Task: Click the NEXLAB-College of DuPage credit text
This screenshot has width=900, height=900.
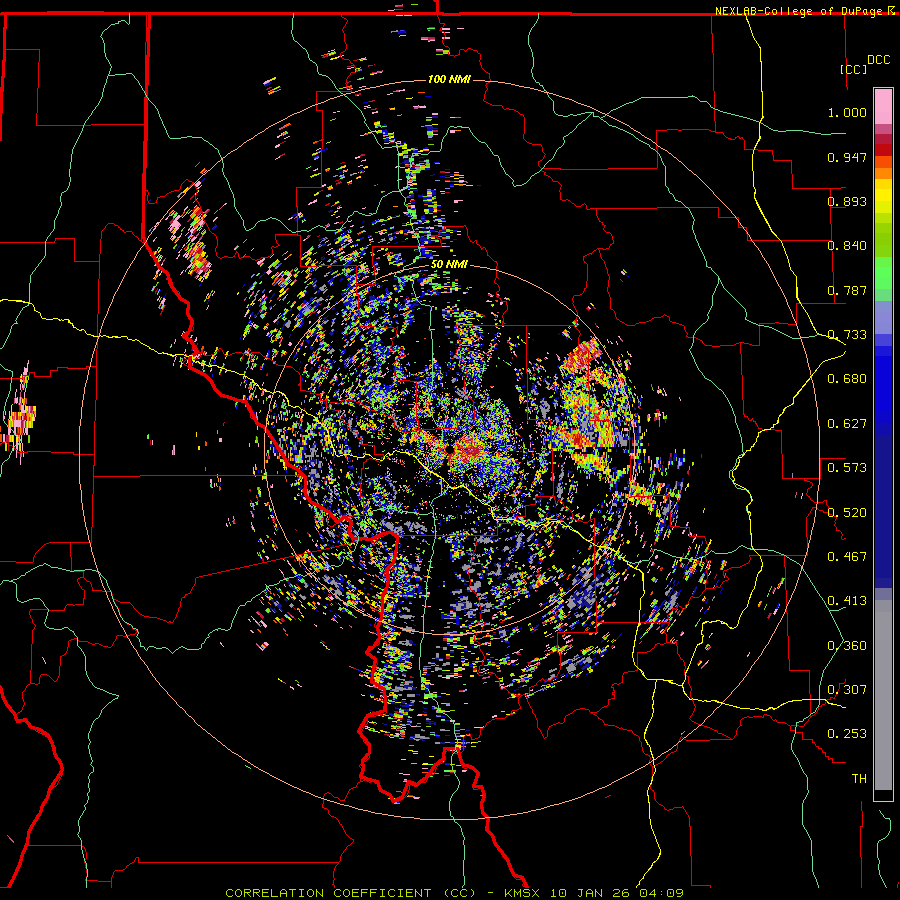Action: (x=800, y=11)
